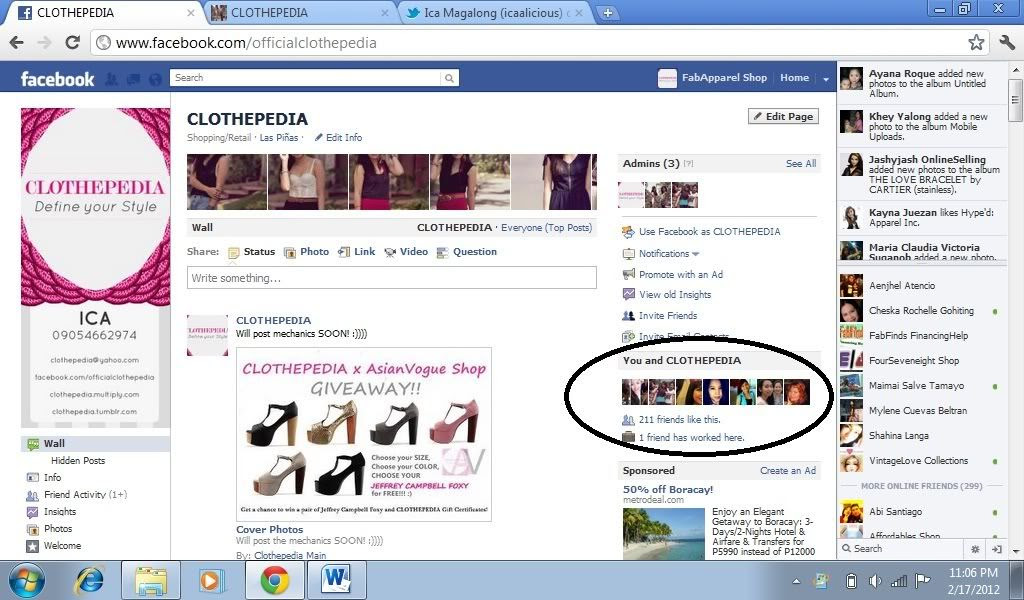This screenshot has width=1024, height=600.
Task: Open friend requests icon in Facebook bar
Action: coord(112,79)
